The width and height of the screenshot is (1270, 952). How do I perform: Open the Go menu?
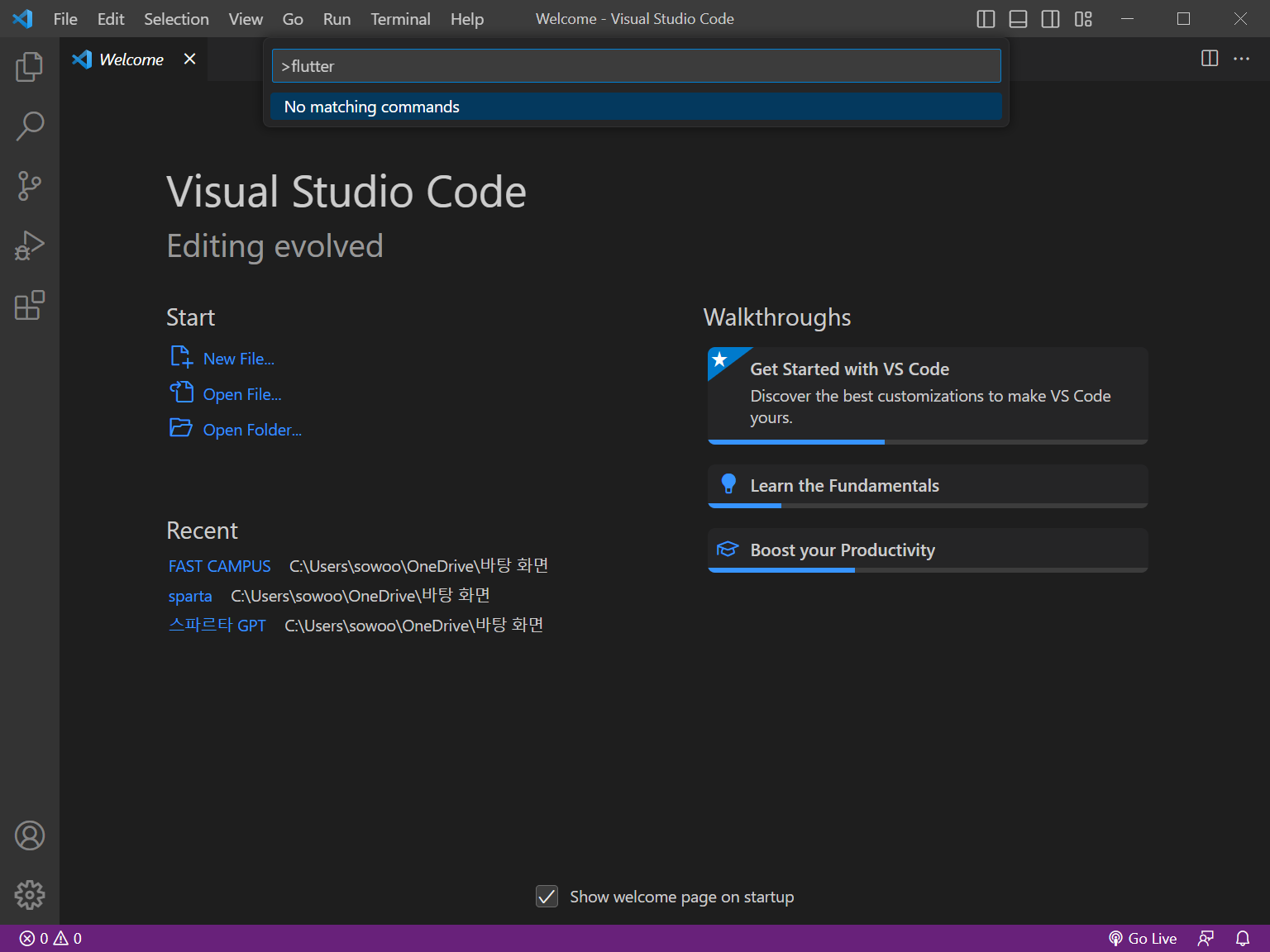(x=293, y=19)
